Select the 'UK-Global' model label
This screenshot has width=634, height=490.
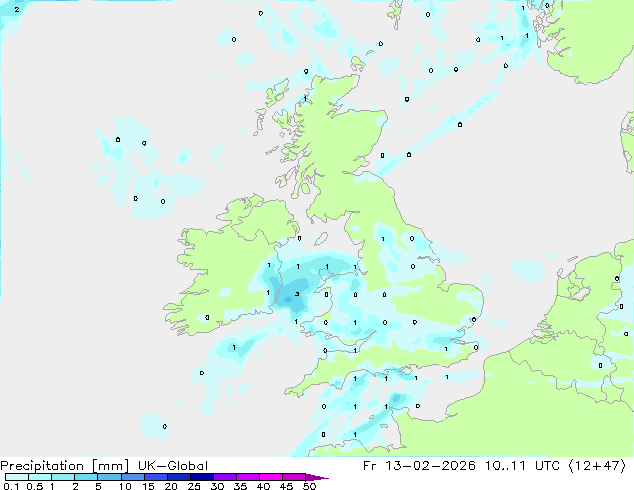(x=173, y=466)
